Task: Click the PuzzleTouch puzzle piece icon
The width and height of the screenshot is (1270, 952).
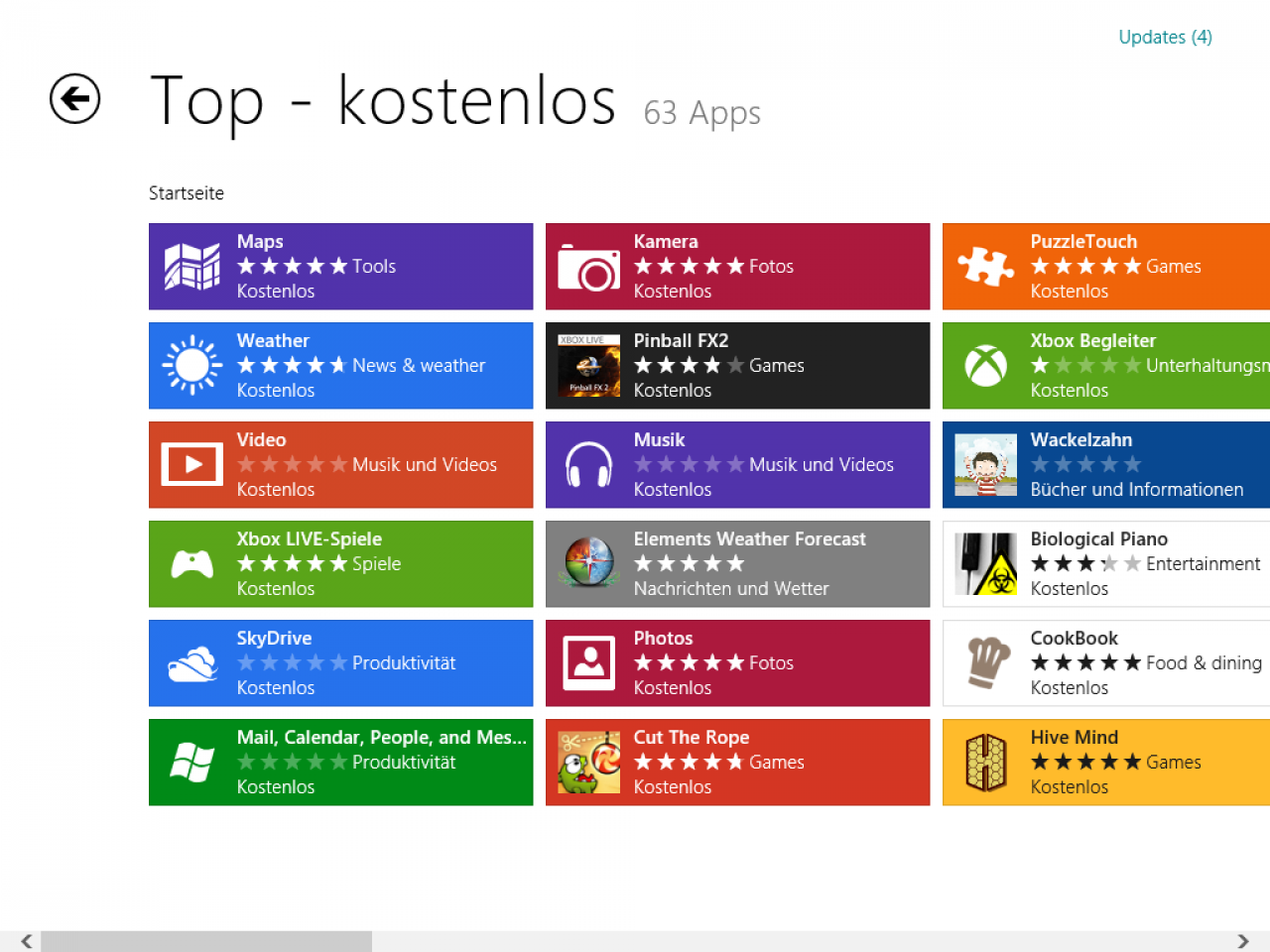Action: point(986,266)
